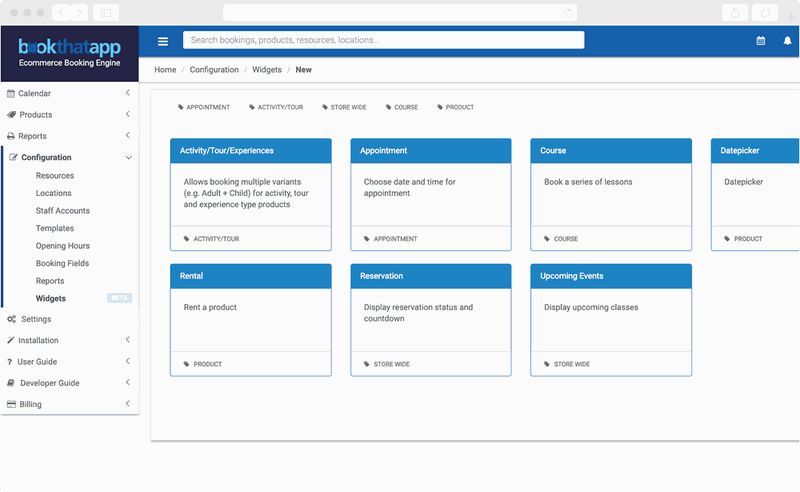Go to Home breadcrumb link
Screen dimensions: 800x492
point(165,70)
